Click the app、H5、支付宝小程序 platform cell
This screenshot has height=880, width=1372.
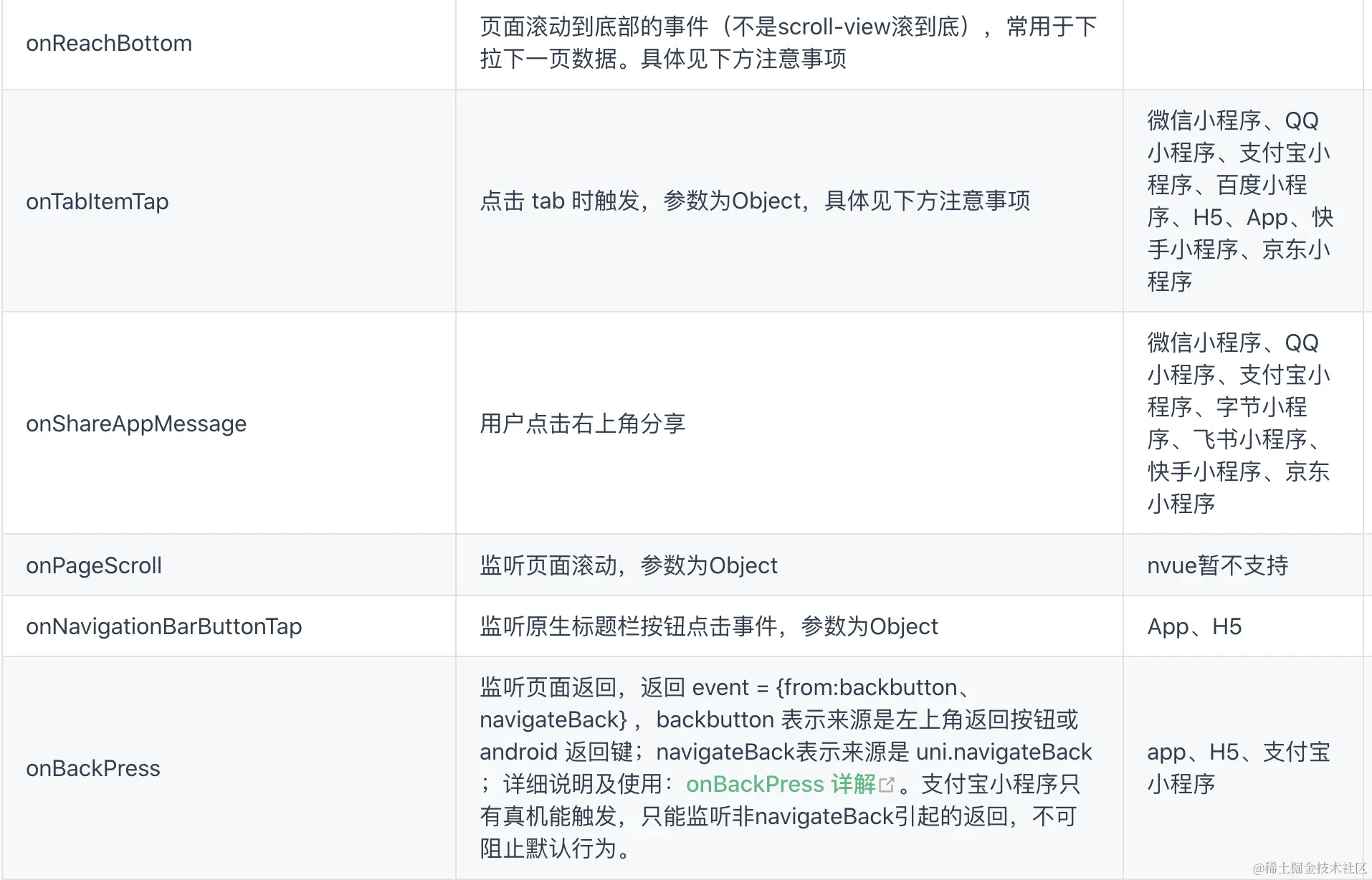point(1238,767)
